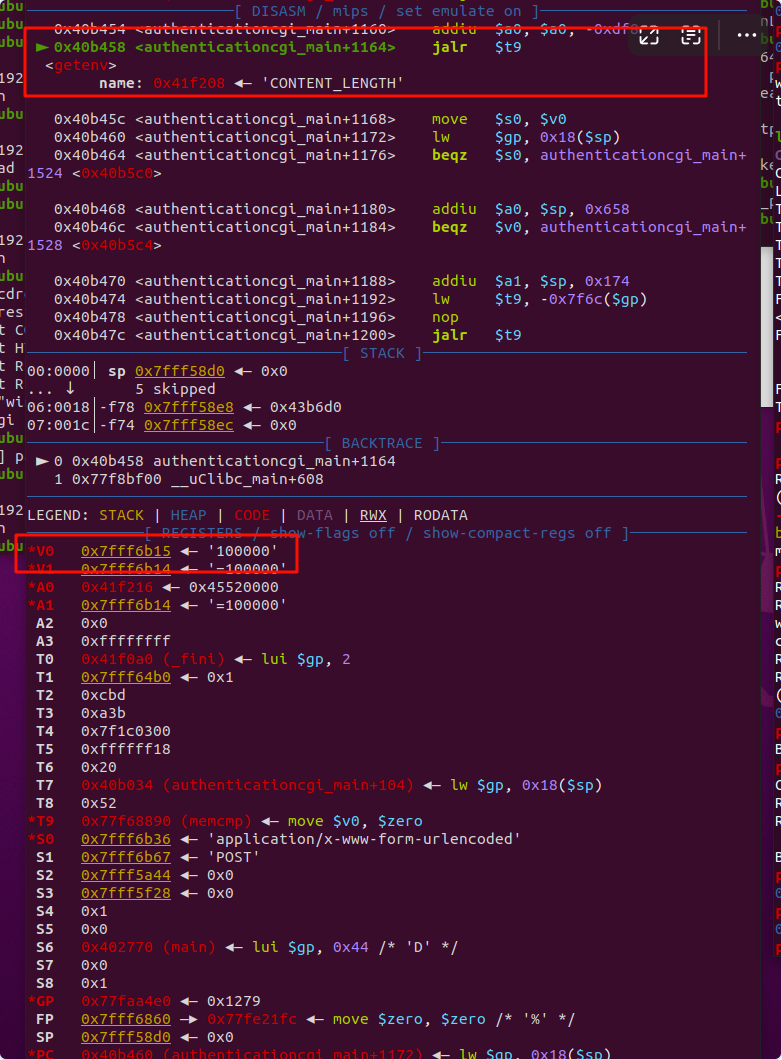The width and height of the screenshot is (782, 1060).
Task: Click the CODE legend label
Action: click(251, 515)
